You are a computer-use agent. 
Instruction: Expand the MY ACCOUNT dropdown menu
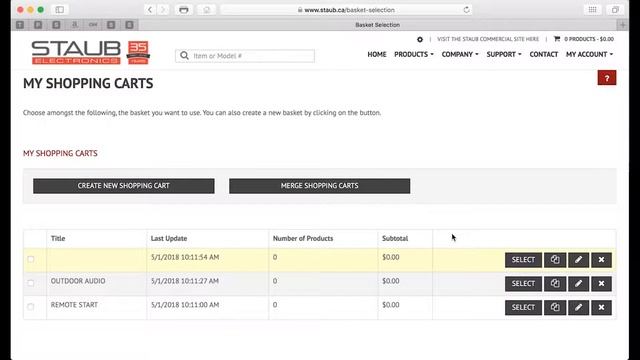[x=589, y=54]
